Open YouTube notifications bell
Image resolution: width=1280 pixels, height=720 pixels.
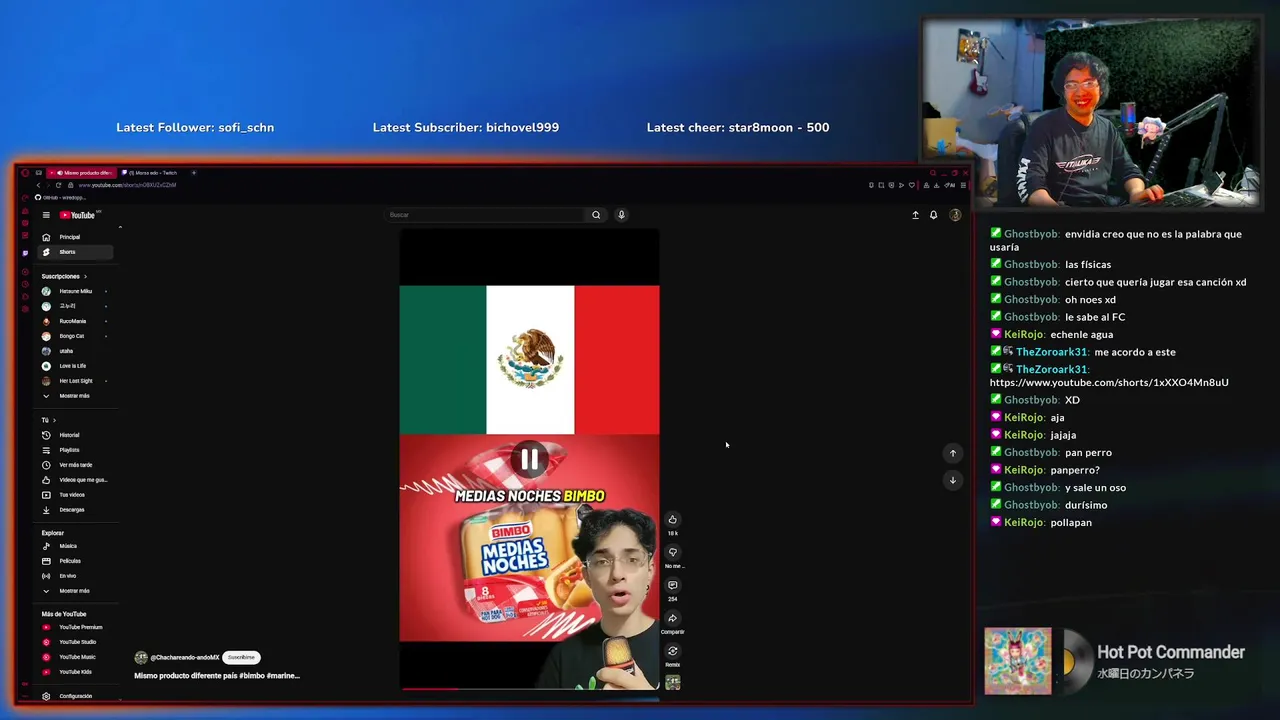click(x=934, y=215)
